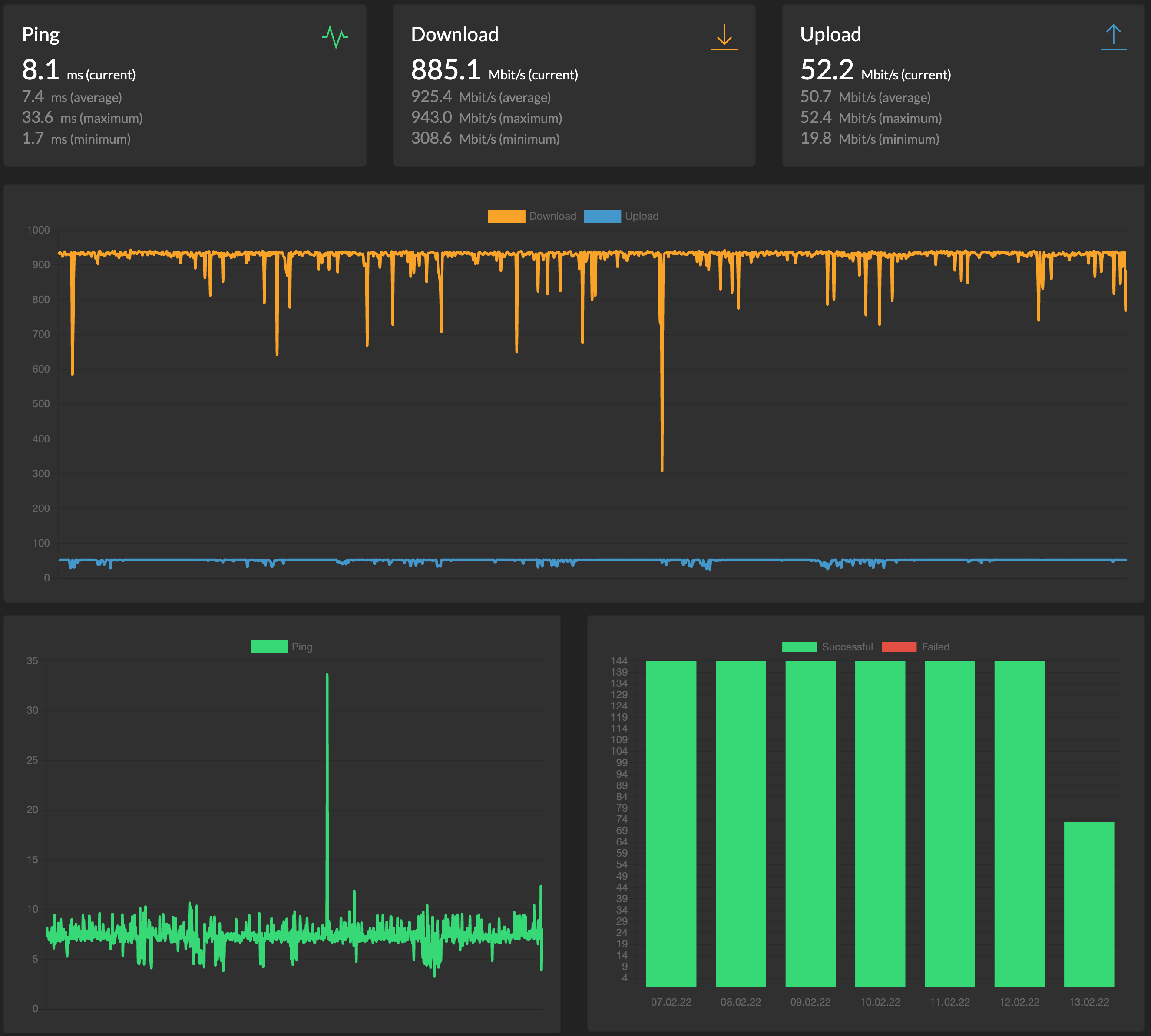Hide the Ping series via legend
Image resolution: width=1151 pixels, height=1036 pixels.
tap(269, 647)
